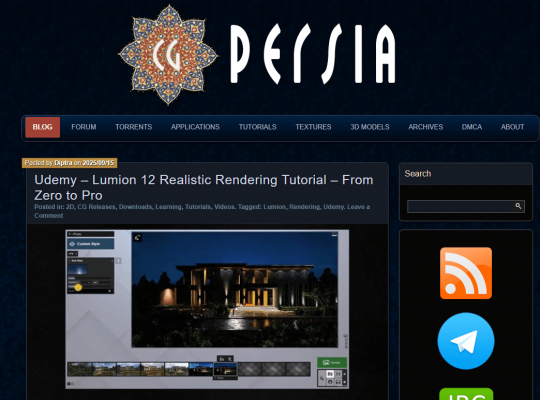Open the 2D category link
Screen dimensions: 540x400
pos(70,207)
